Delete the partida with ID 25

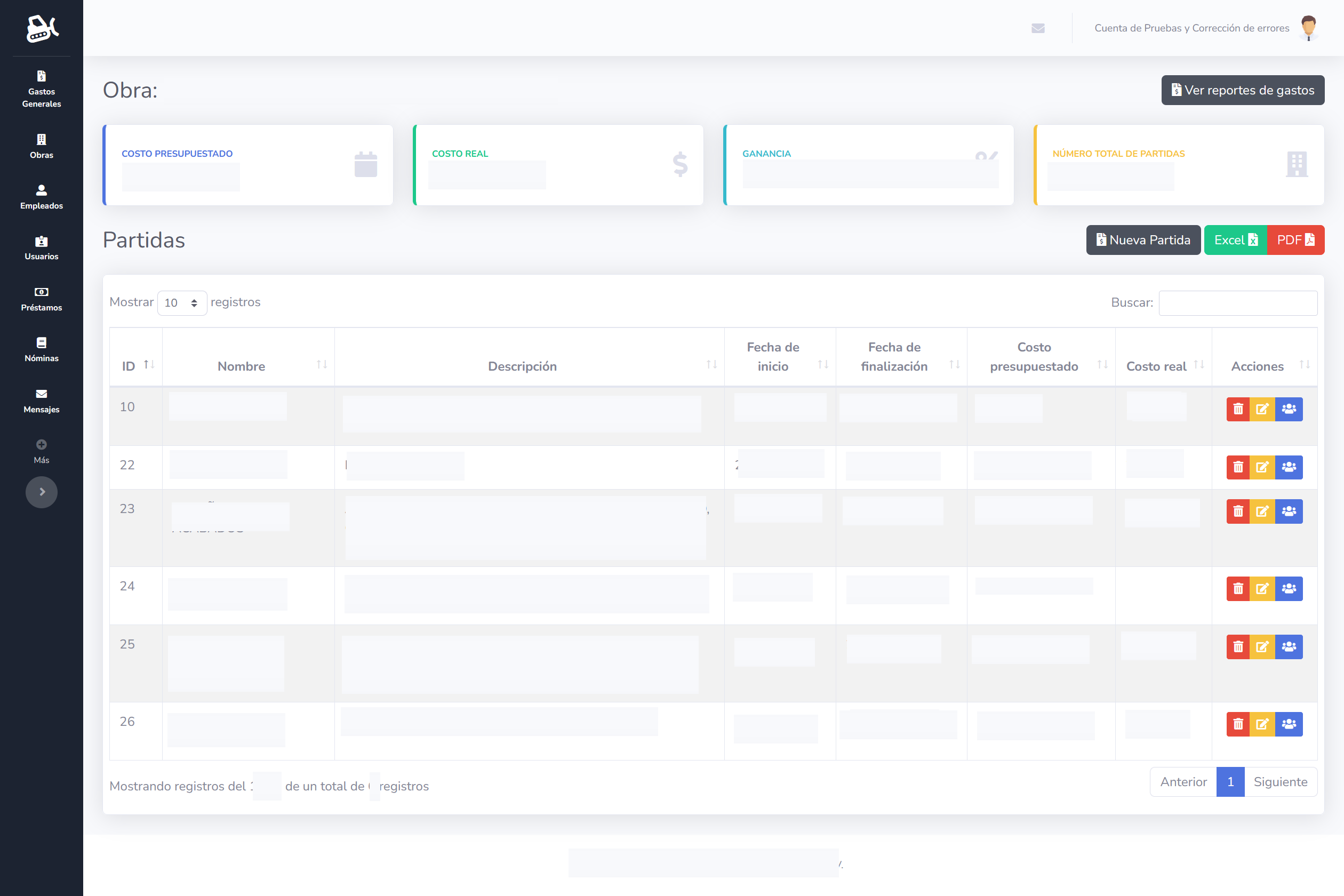click(1238, 647)
